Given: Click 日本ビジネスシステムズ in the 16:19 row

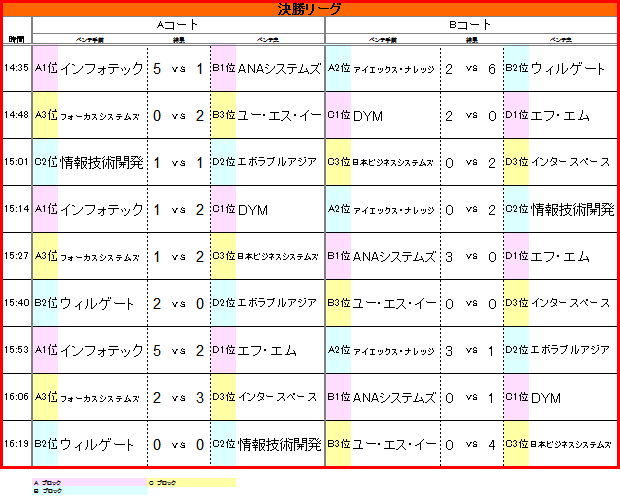Looking at the screenshot, I should coord(571,445).
